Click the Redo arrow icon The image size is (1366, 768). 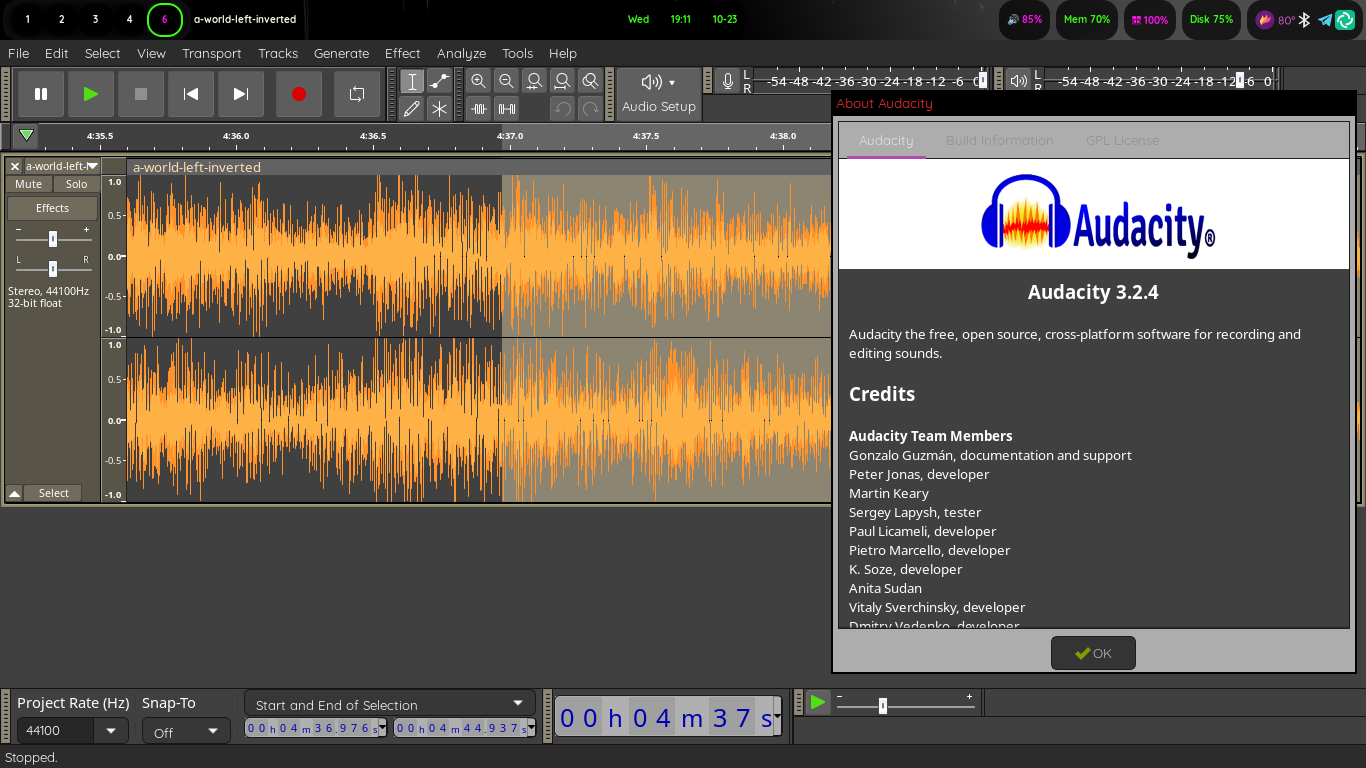coord(591,109)
